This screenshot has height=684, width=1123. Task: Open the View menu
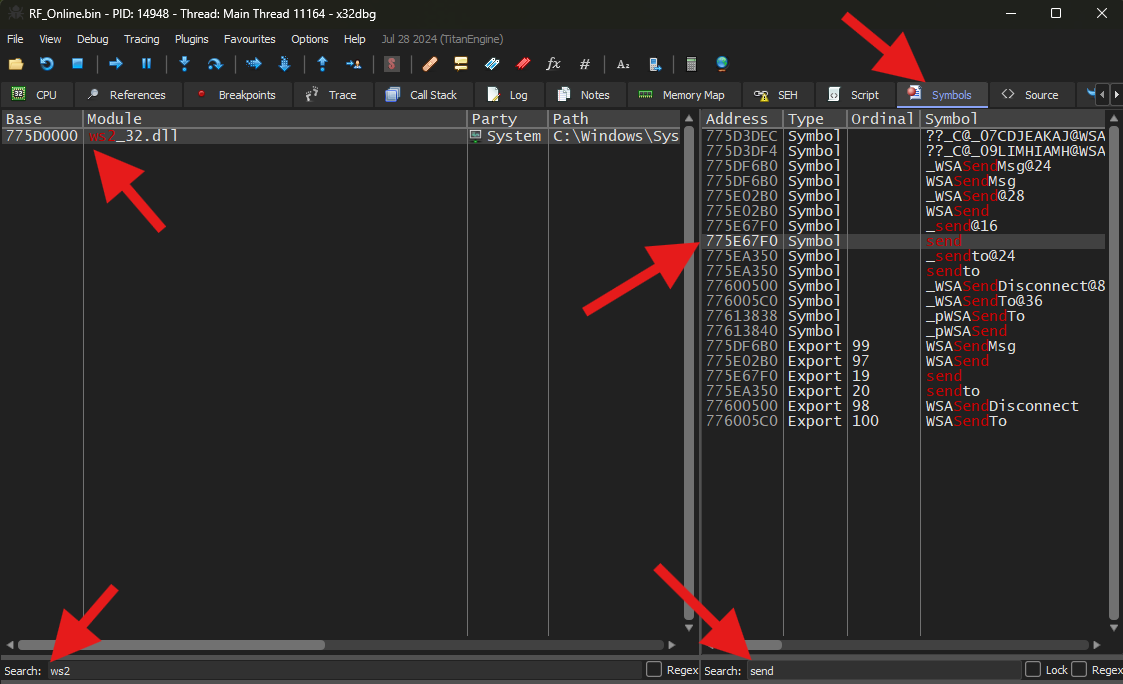click(x=50, y=39)
